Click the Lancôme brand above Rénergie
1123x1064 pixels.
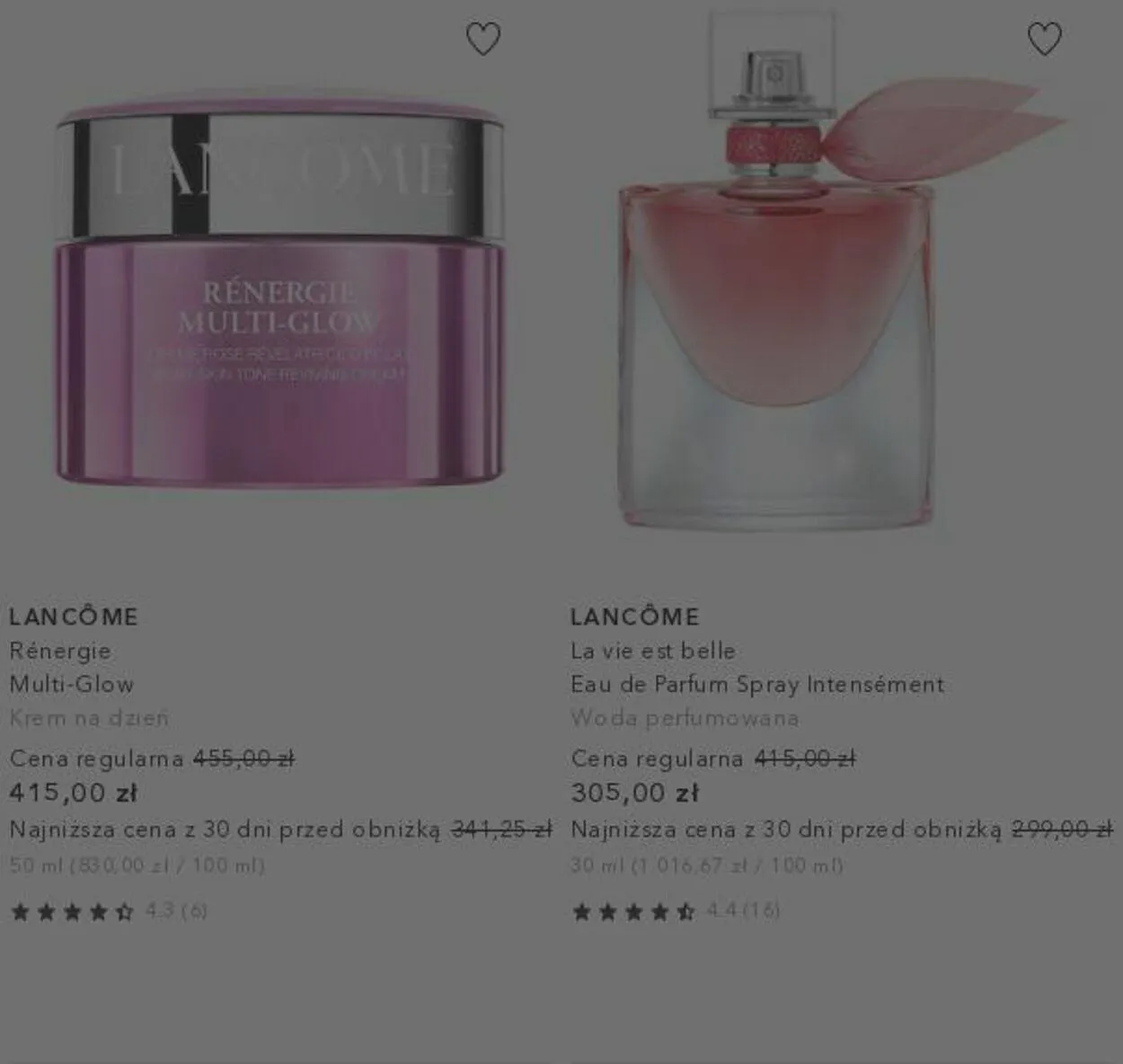click(74, 616)
